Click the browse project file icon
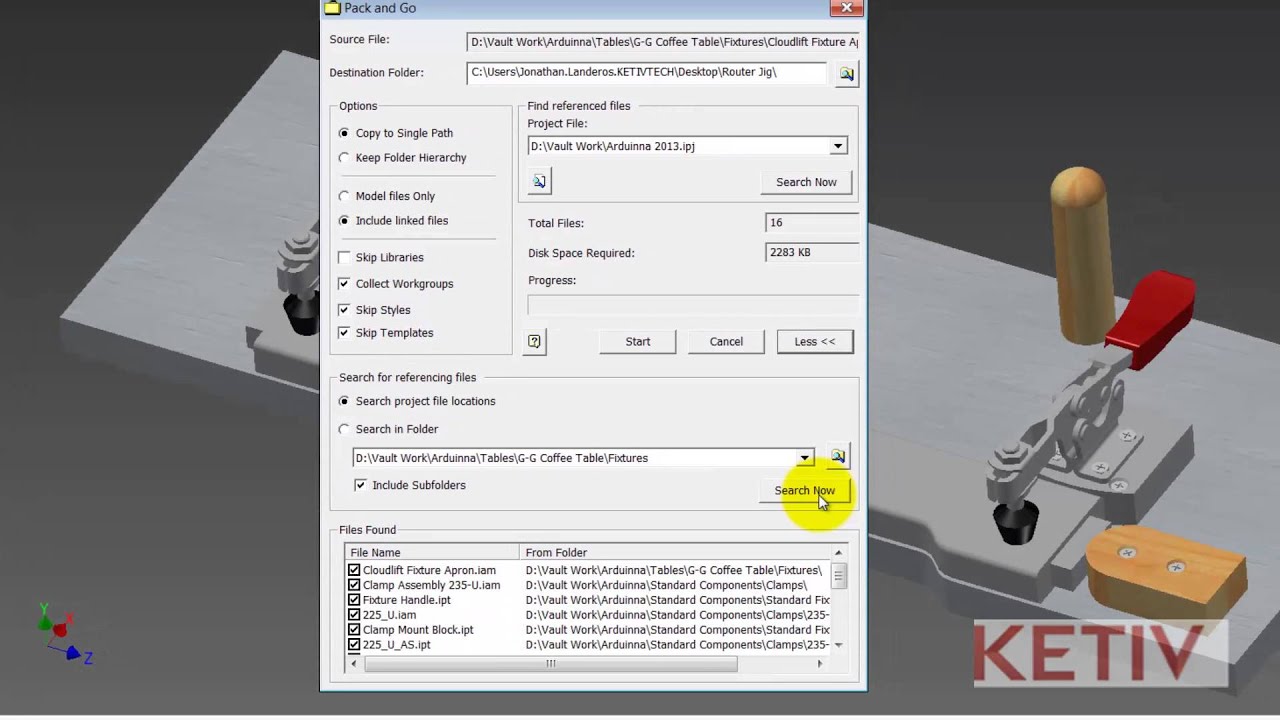This screenshot has width=1280, height=720. (x=539, y=181)
